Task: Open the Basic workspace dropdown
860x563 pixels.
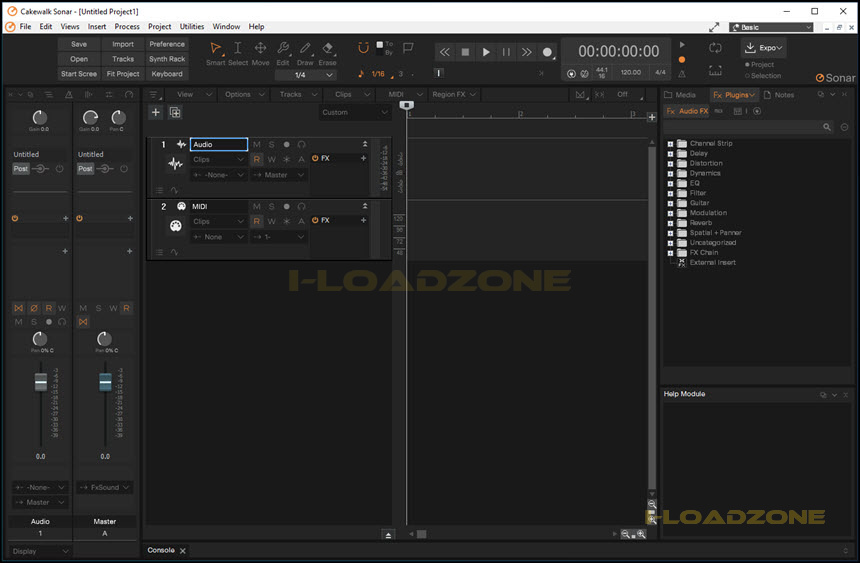Action: pos(771,27)
